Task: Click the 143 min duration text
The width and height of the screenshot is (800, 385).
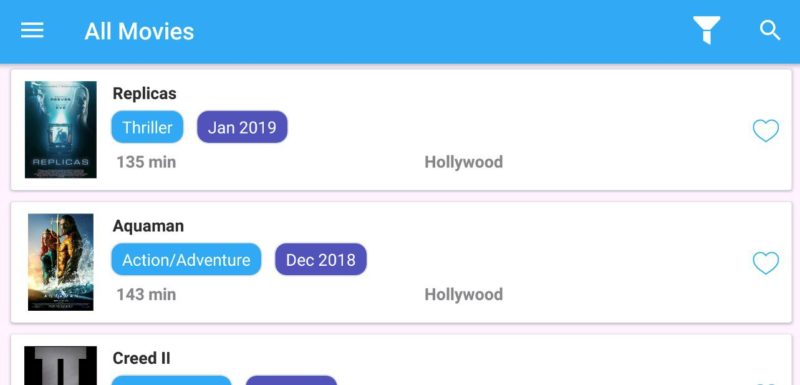Action: 146,295
